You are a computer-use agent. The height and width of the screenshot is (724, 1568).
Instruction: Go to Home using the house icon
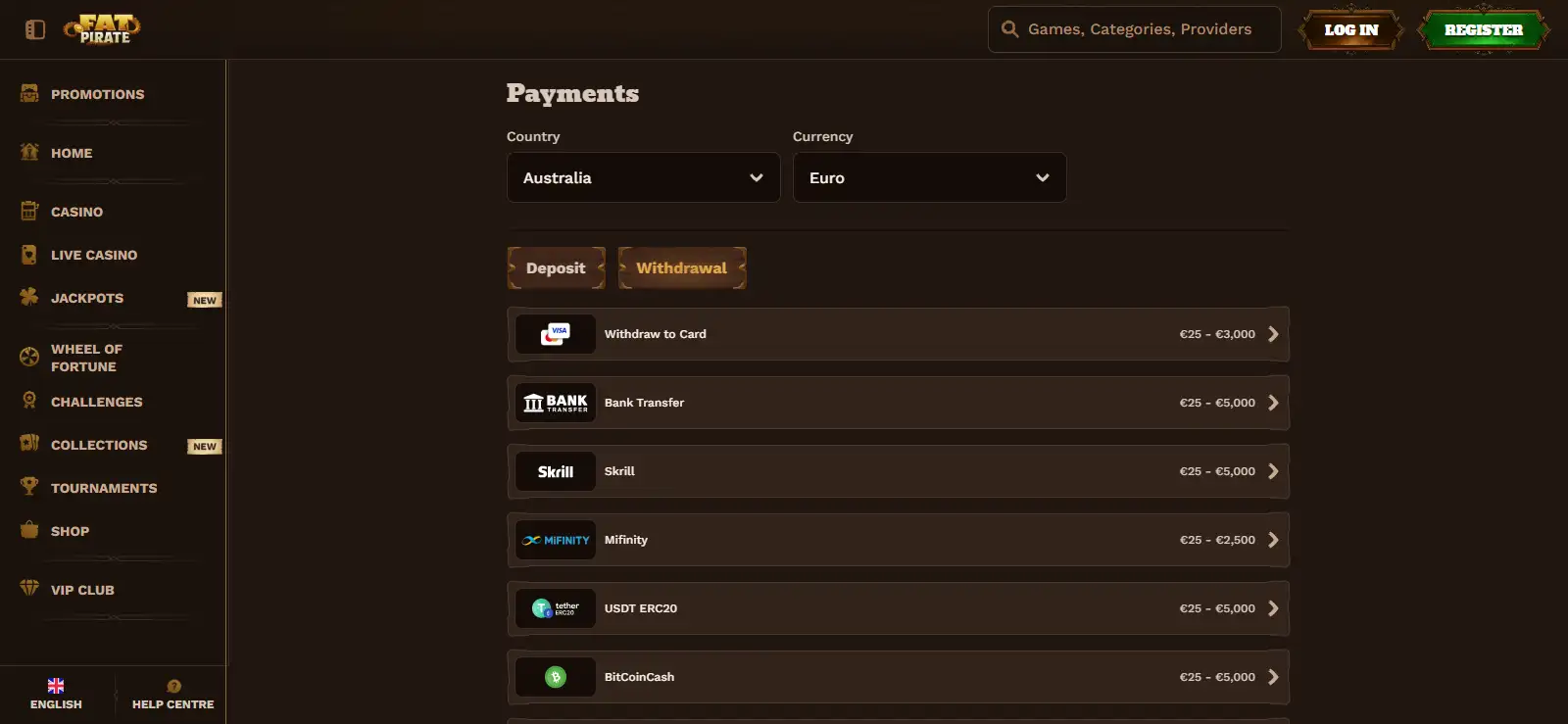(29, 152)
